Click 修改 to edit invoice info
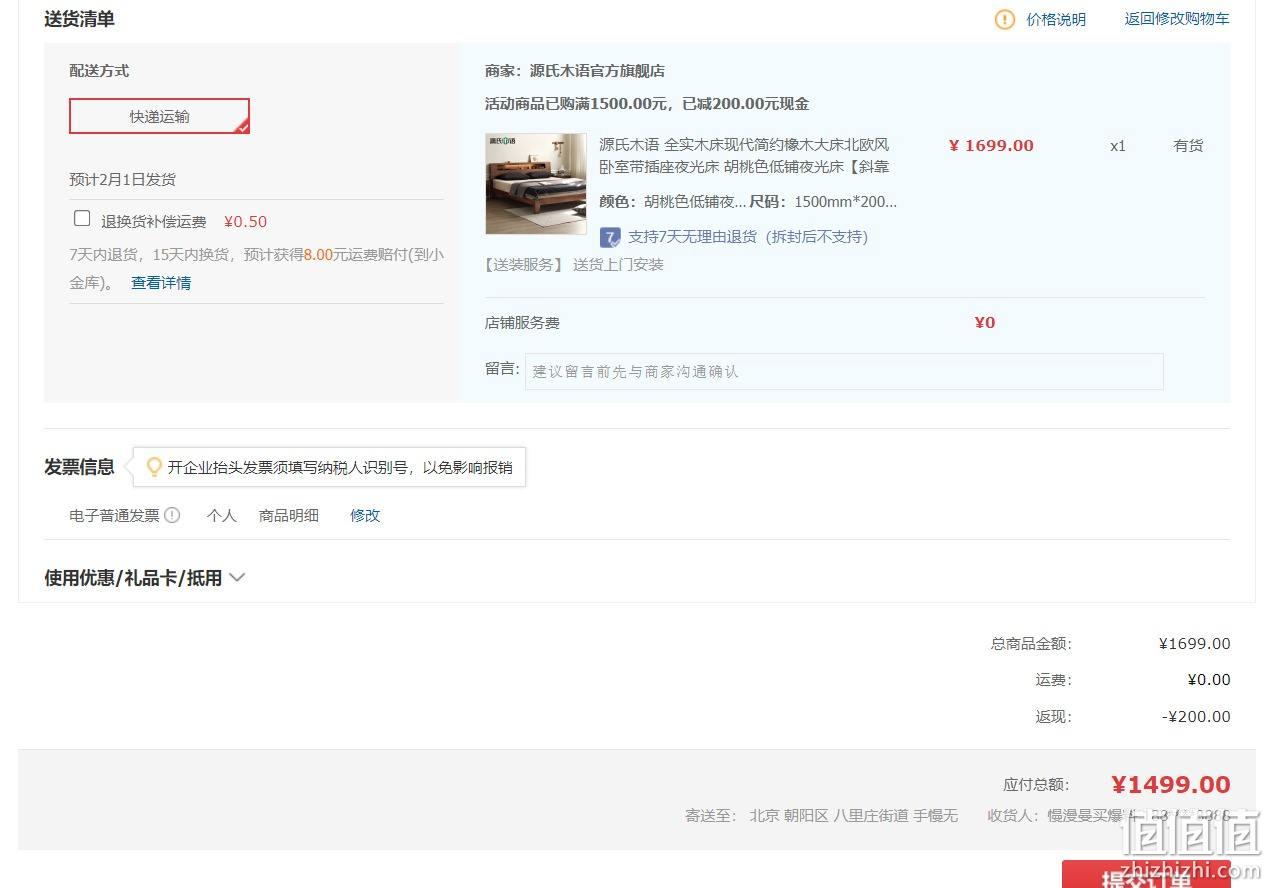The height and width of the screenshot is (888, 1270). 365,516
